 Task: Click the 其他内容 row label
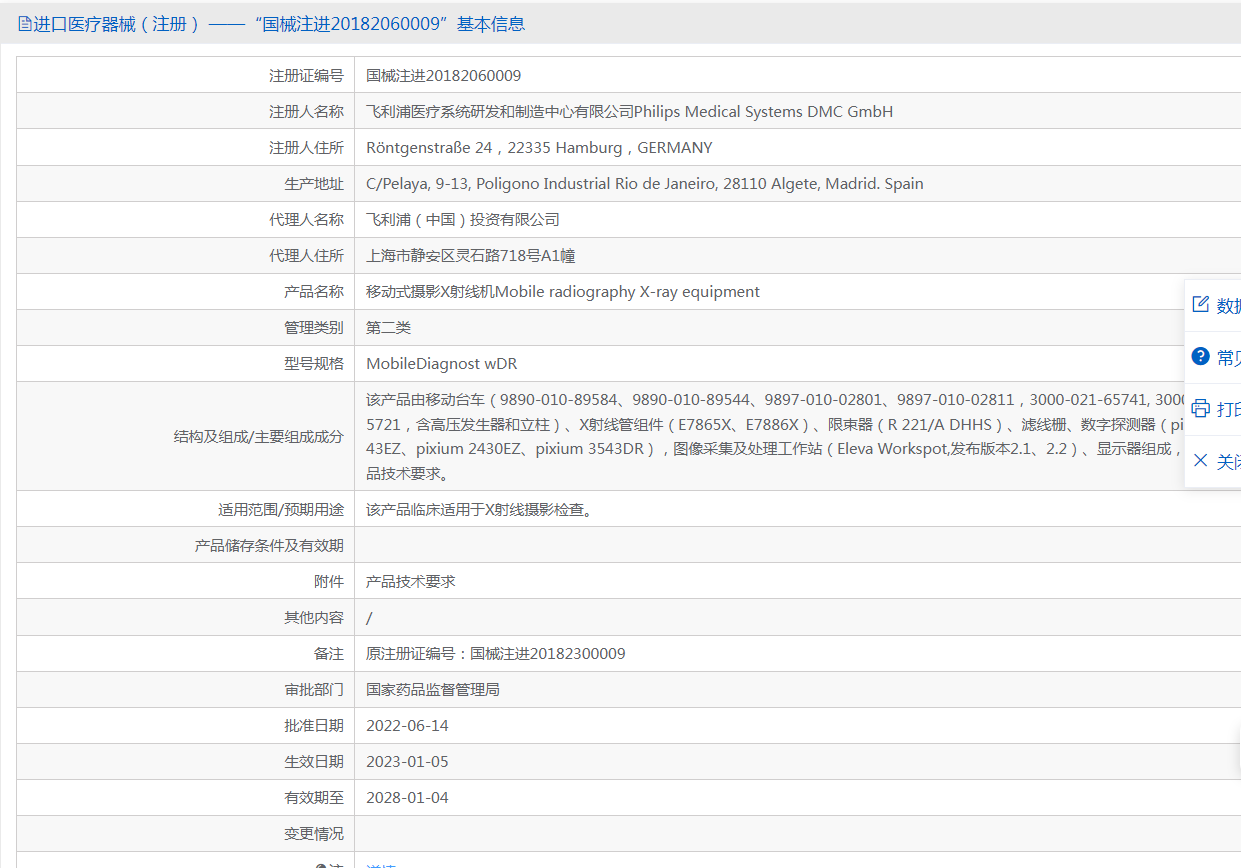(x=314, y=617)
